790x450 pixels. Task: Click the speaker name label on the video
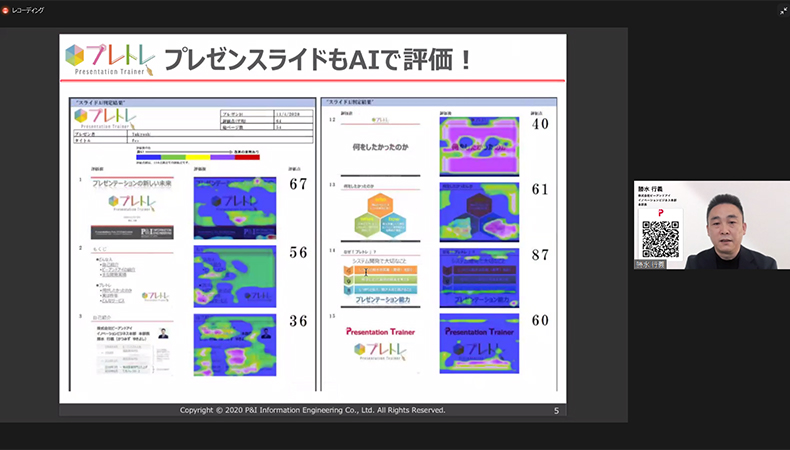click(649, 264)
